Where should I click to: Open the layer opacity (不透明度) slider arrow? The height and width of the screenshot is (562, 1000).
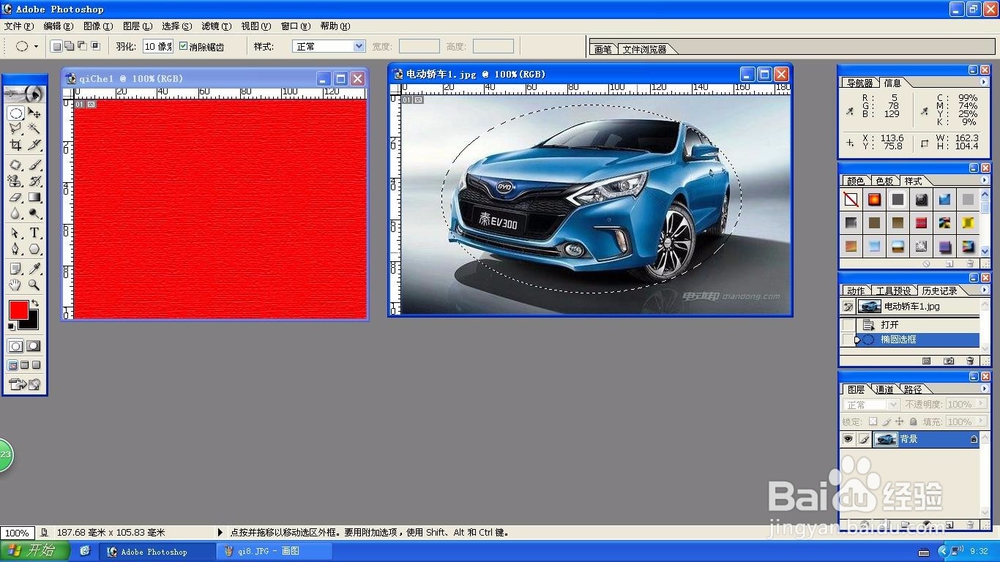pos(981,404)
